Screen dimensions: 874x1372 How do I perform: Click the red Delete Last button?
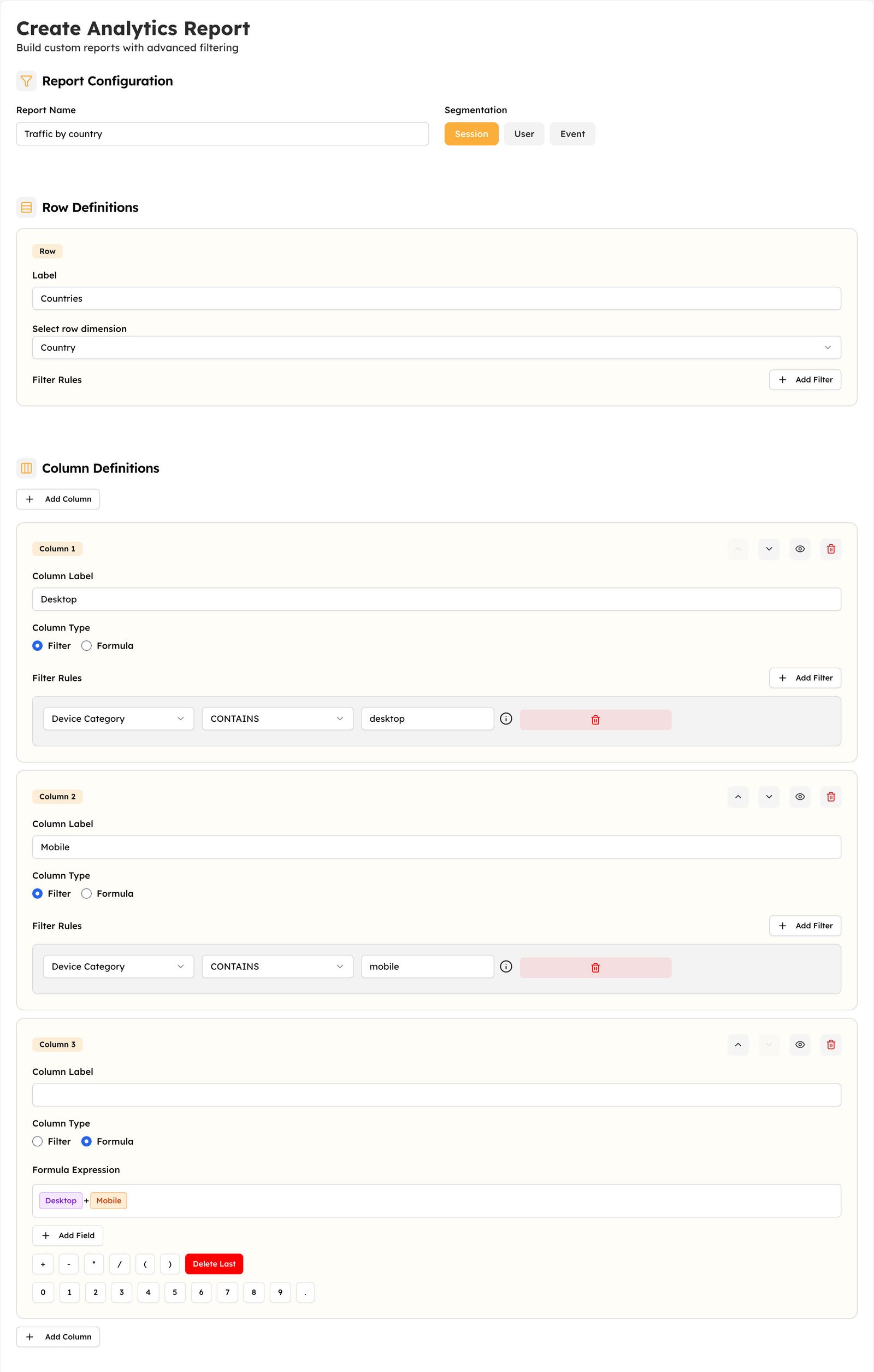(214, 1264)
